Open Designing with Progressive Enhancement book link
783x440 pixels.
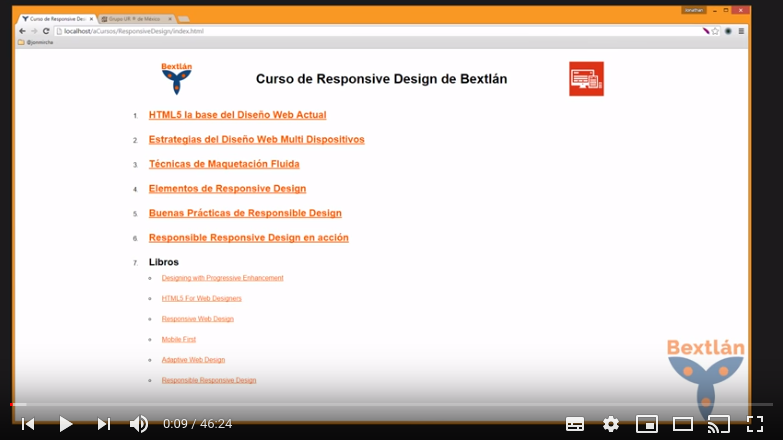222,278
